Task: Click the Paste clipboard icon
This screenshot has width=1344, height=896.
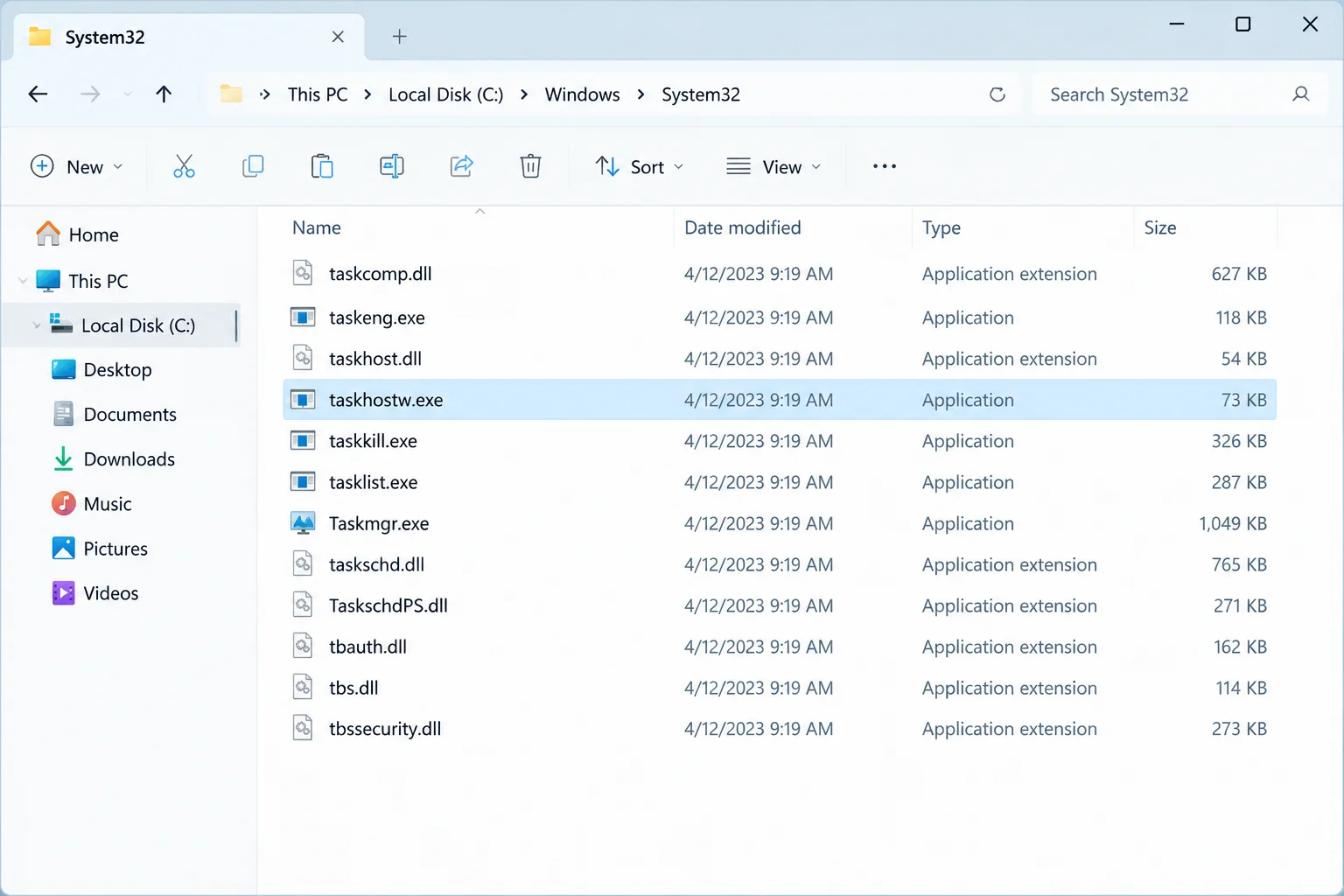Action: (x=322, y=166)
